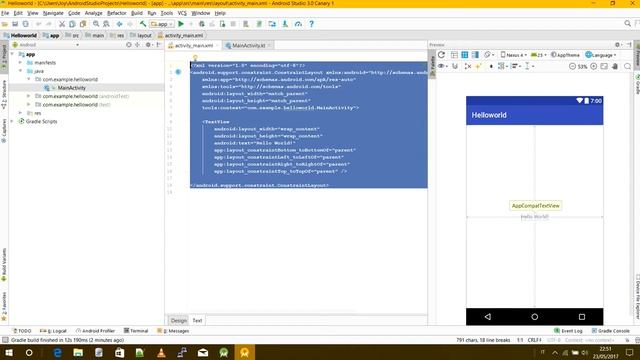Select MainActivity in the project tree
The image size is (640, 360).
[x=71, y=88]
